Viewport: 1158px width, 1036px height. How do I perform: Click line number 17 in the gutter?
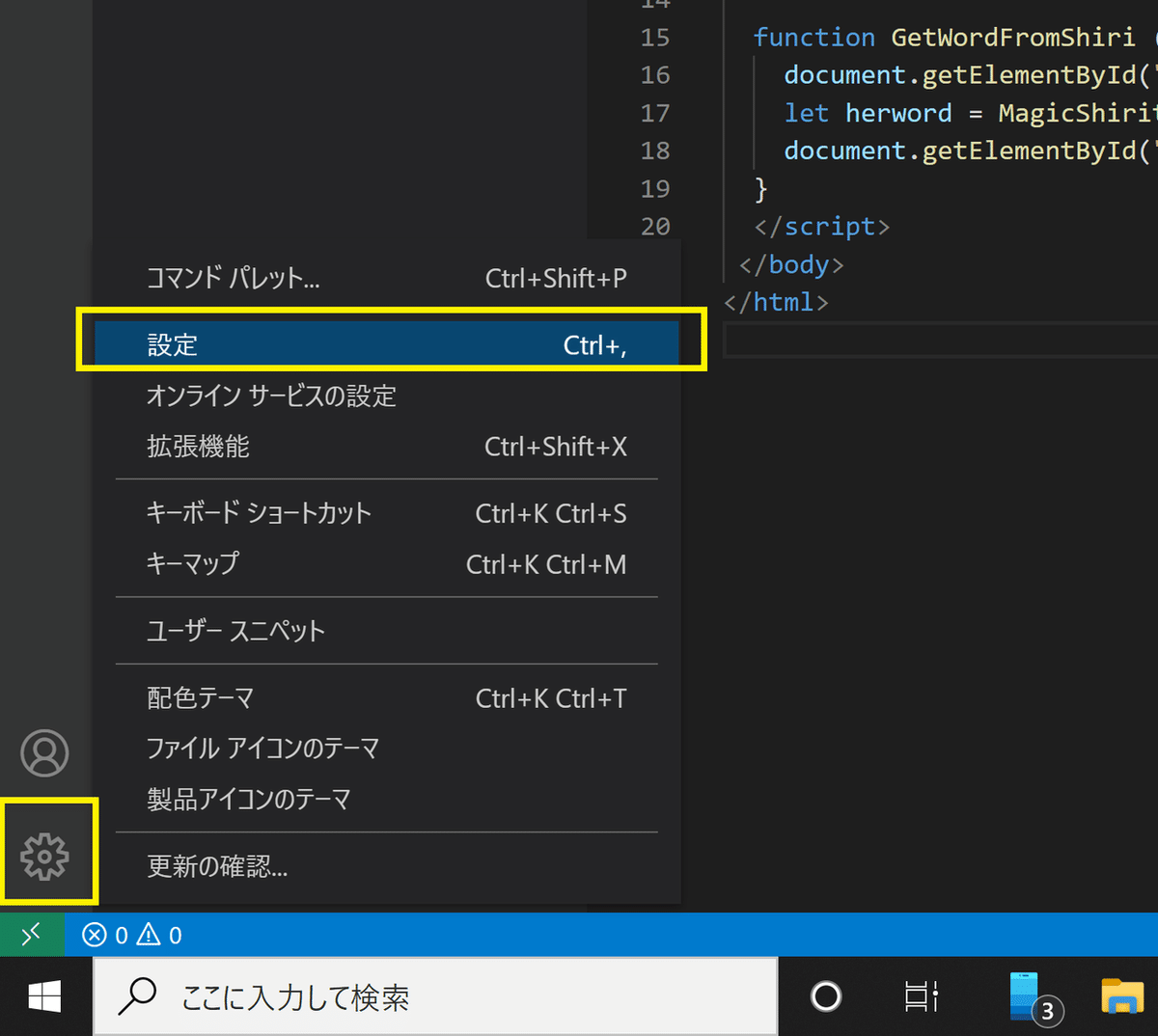tap(655, 113)
